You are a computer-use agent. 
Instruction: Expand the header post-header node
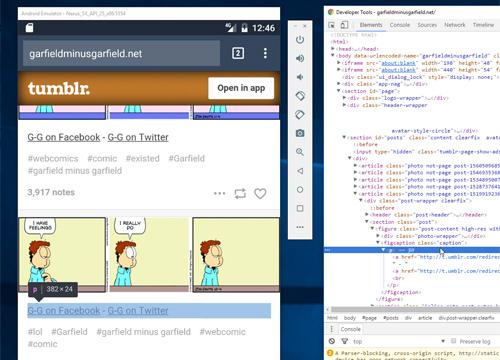pyautogui.click(x=367, y=215)
